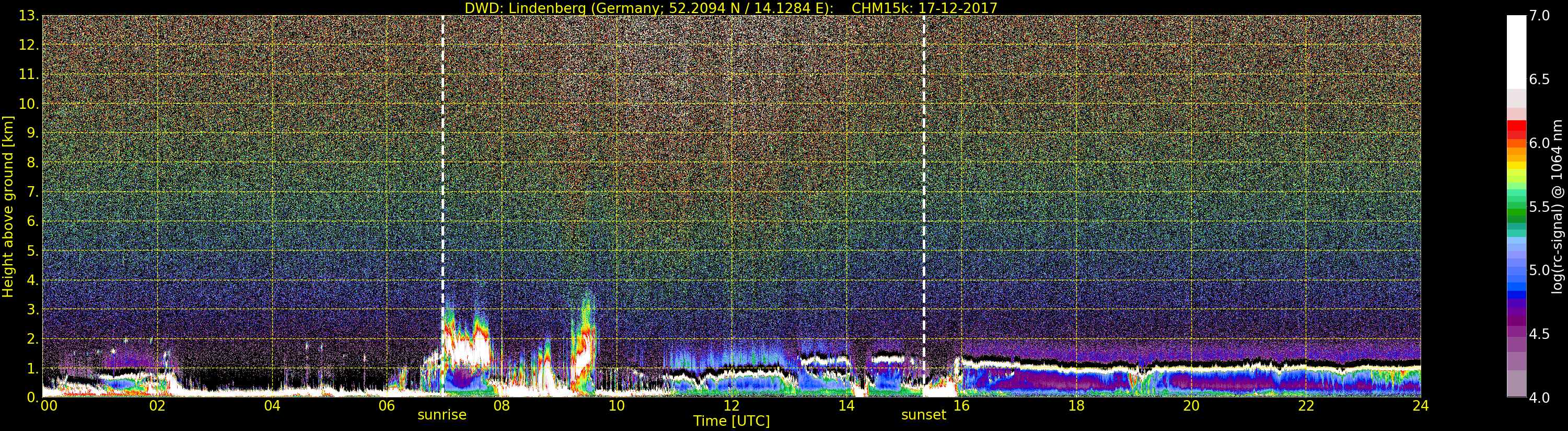Click the 'sunrise' label below the axis
Viewport: 1568px width, 431px height.
442,415
